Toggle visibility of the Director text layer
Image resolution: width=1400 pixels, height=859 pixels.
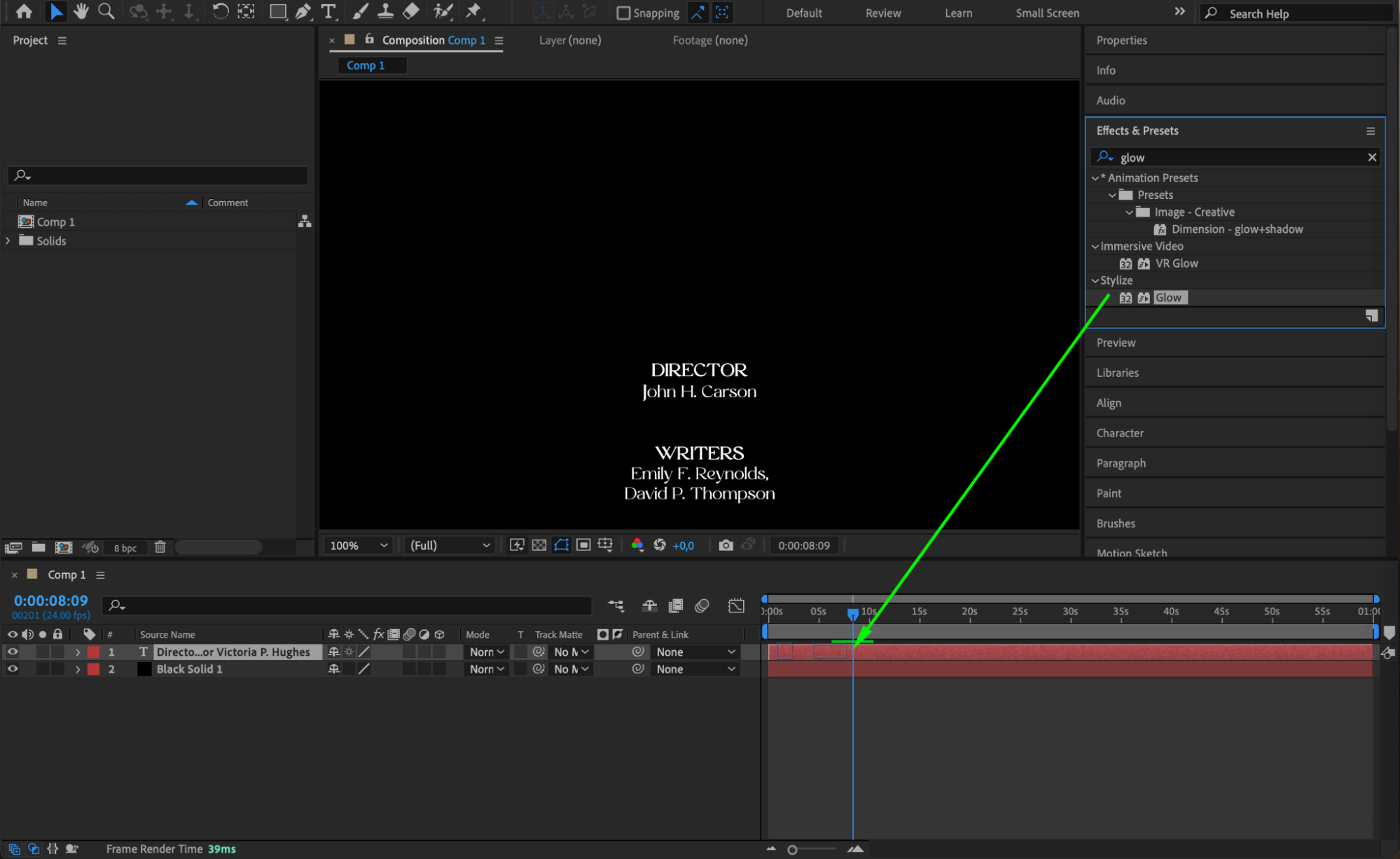13,652
